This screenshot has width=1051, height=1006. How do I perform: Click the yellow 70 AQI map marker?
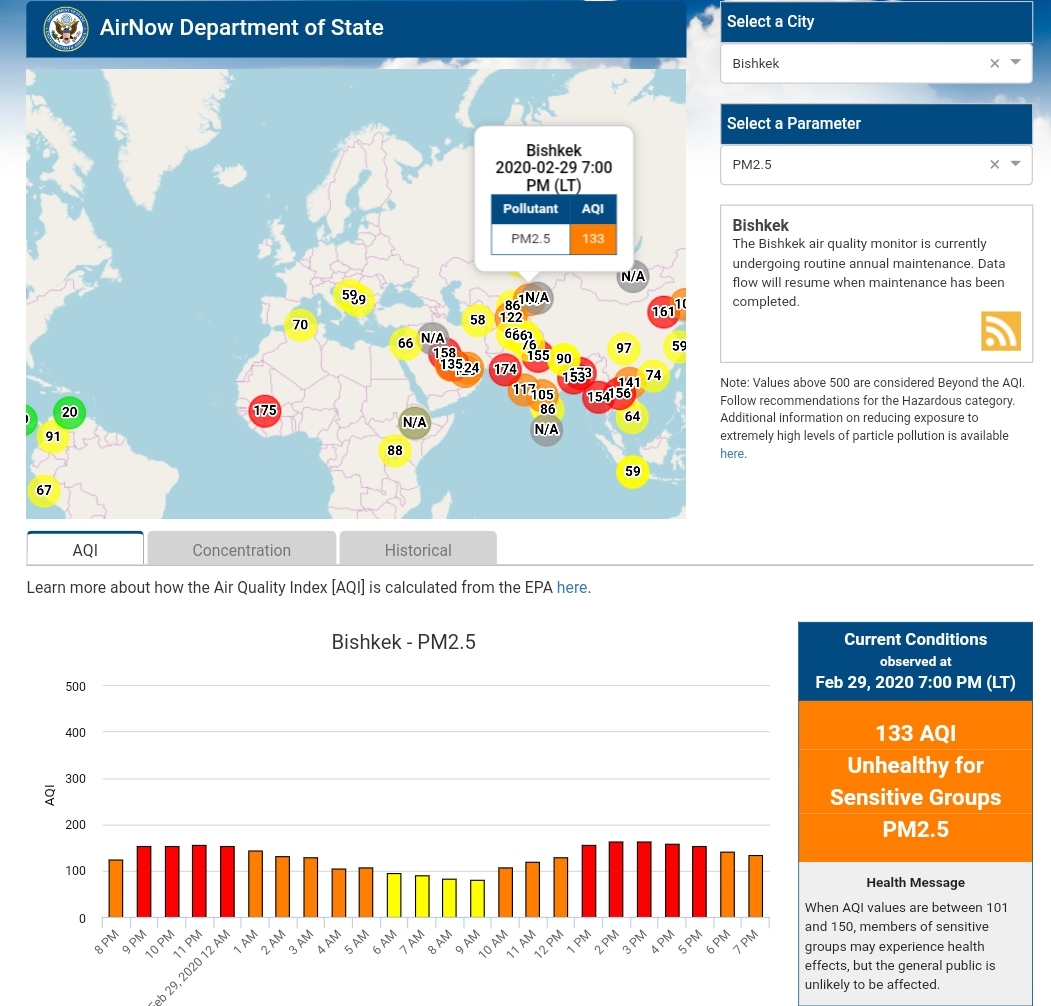[x=300, y=325]
